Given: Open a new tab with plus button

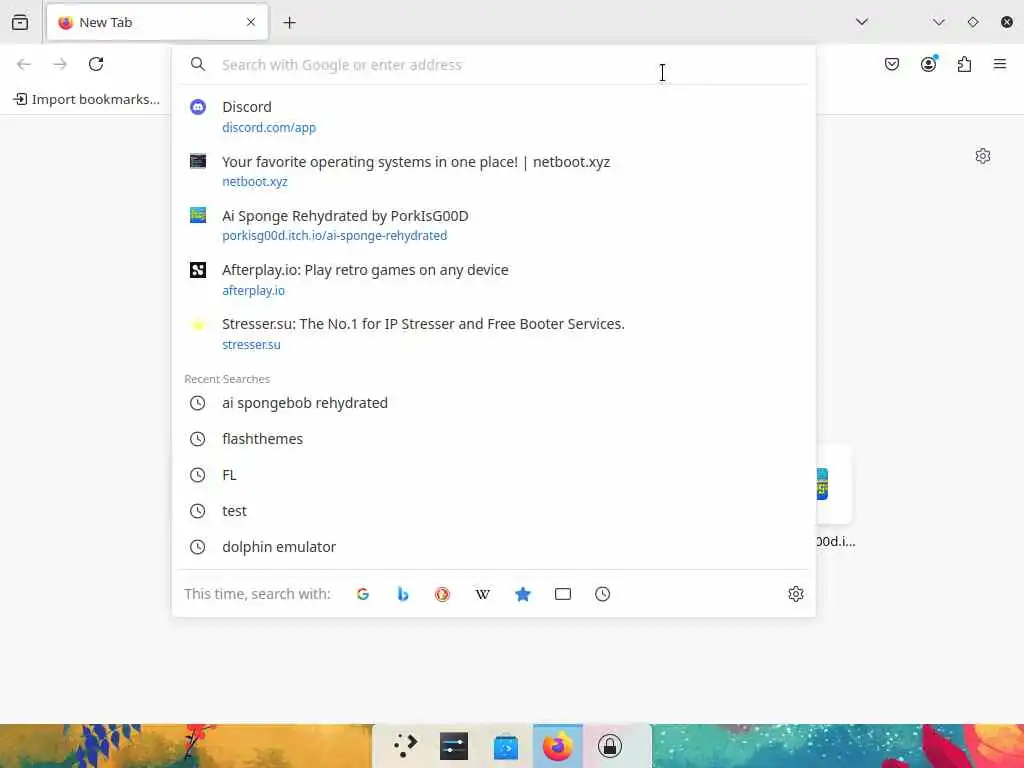Looking at the screenshot, I should click(289, 23).
